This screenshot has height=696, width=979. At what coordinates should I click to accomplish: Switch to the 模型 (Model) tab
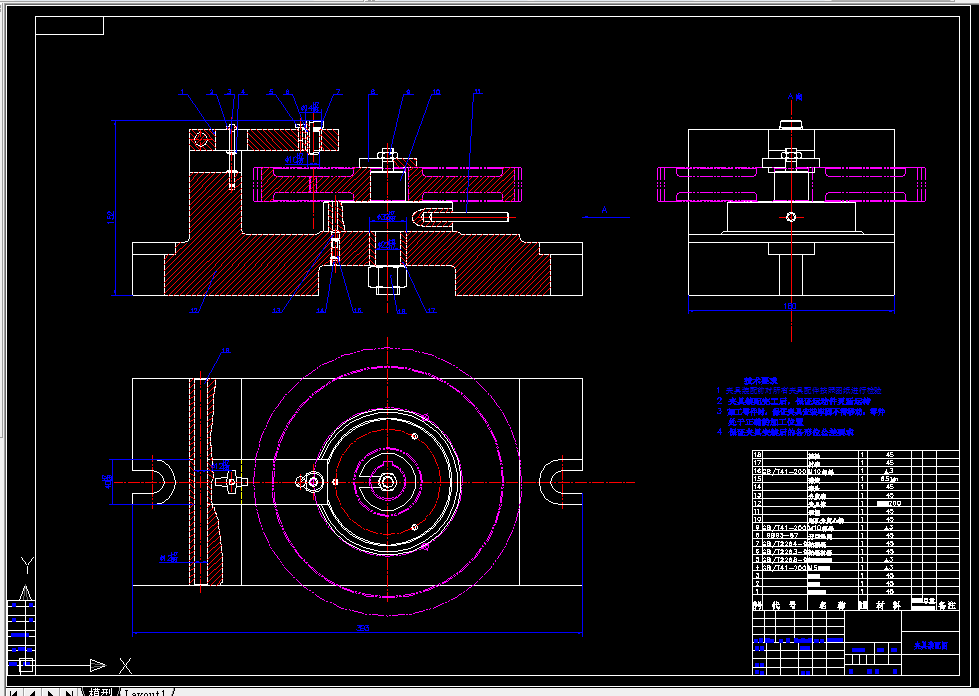(99, 692)
